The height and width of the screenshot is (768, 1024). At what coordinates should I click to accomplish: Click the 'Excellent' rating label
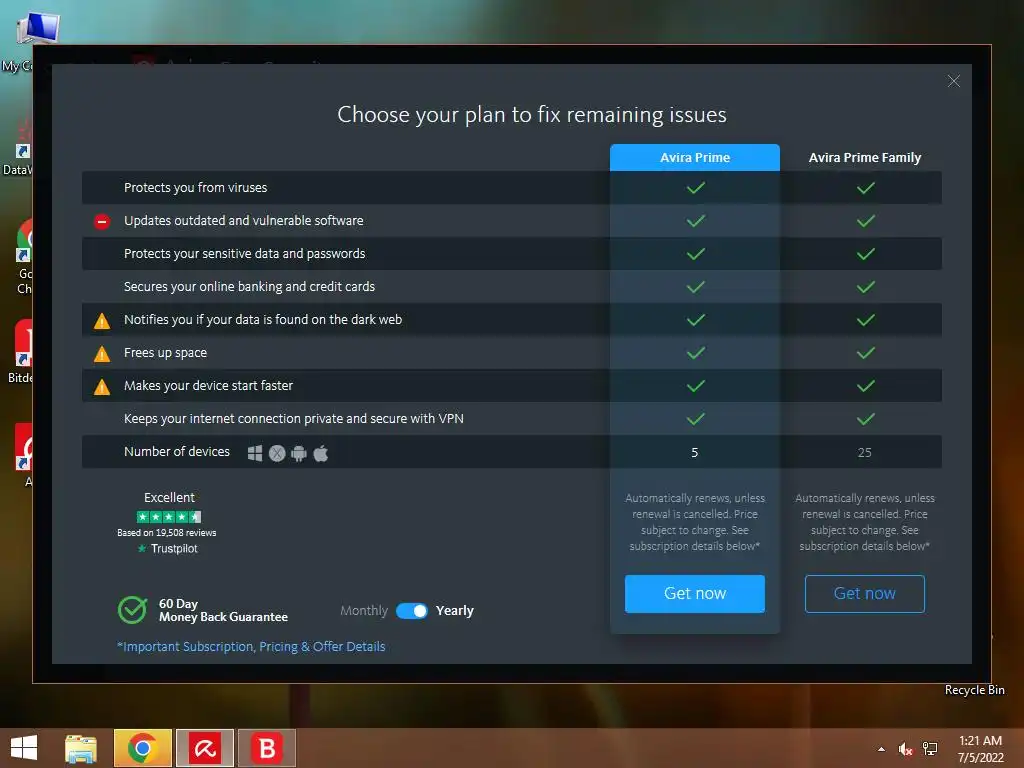coord(169,498)
